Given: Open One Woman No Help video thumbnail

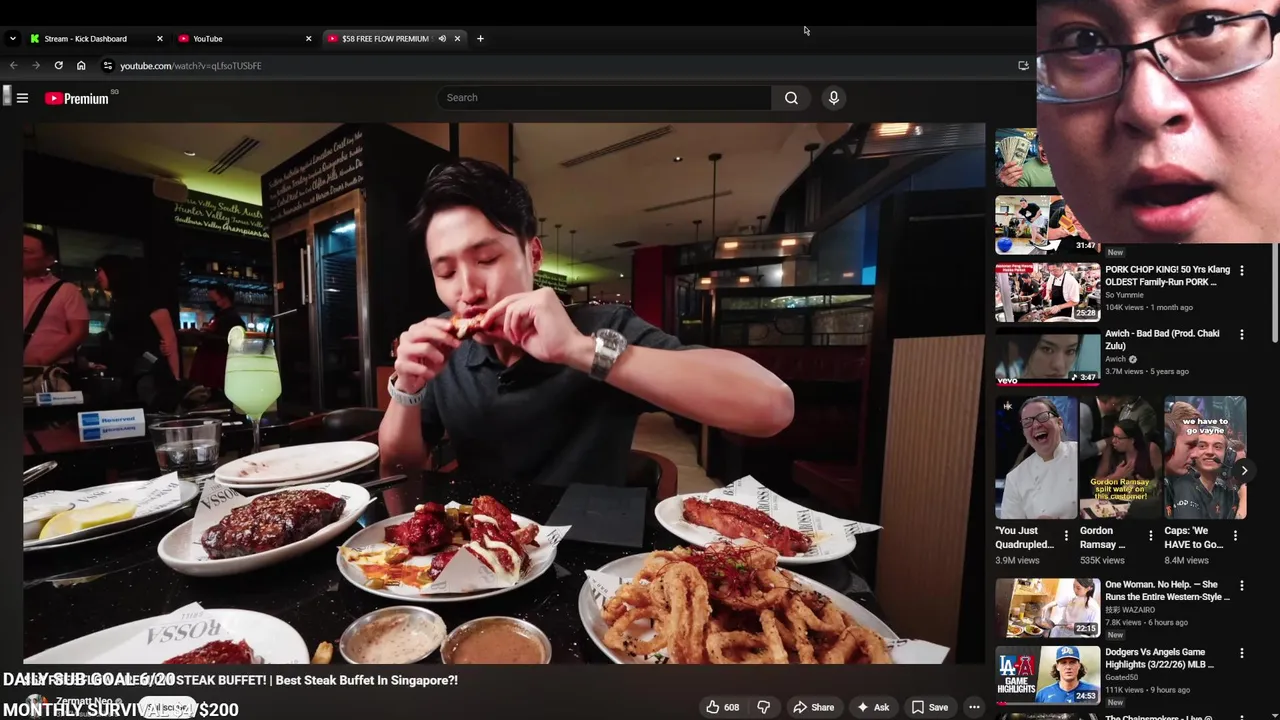Looking at the screenshot, I should 1047,607.
